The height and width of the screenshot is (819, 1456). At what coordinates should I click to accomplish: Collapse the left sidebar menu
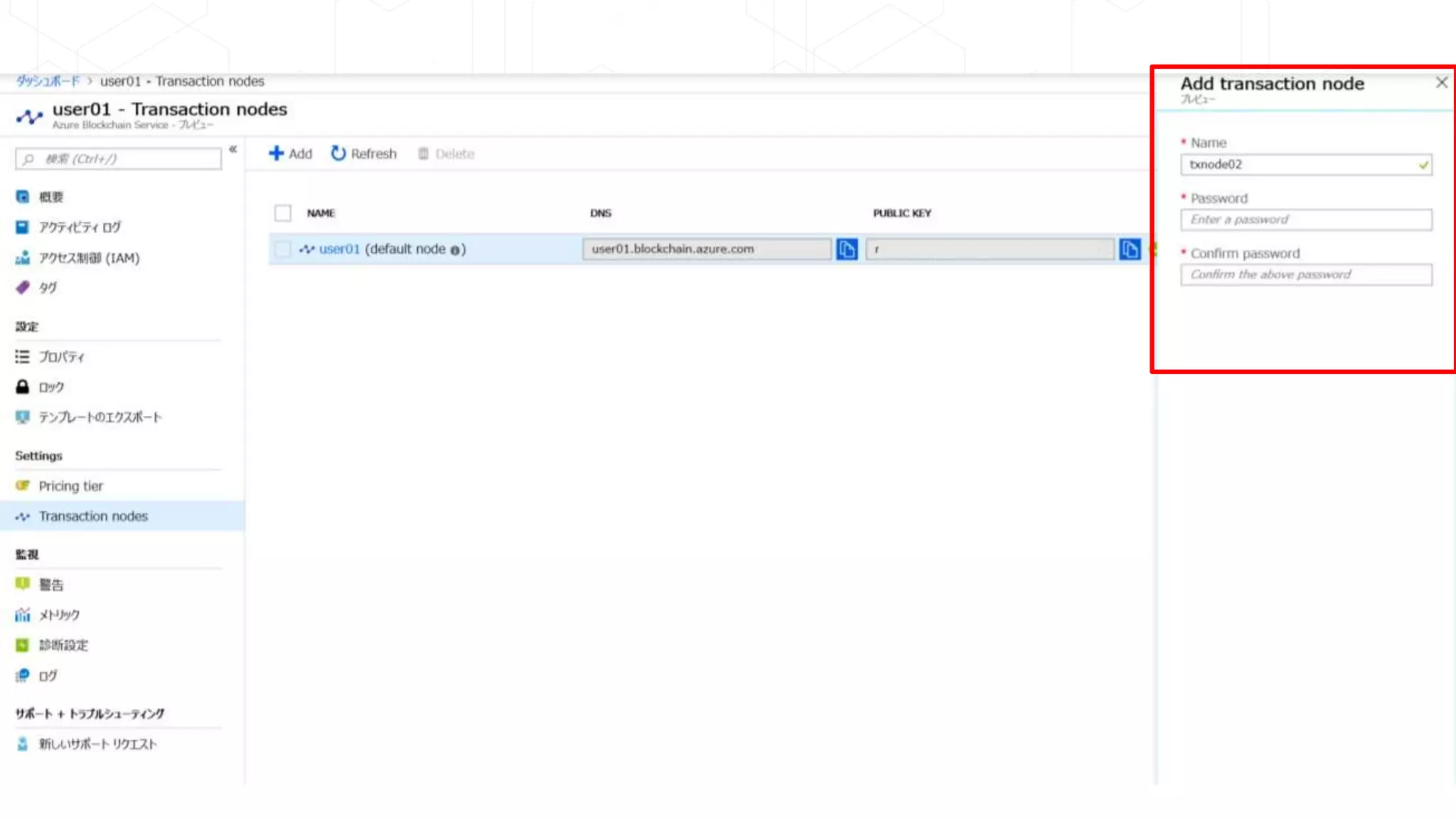tap(232, 149)
